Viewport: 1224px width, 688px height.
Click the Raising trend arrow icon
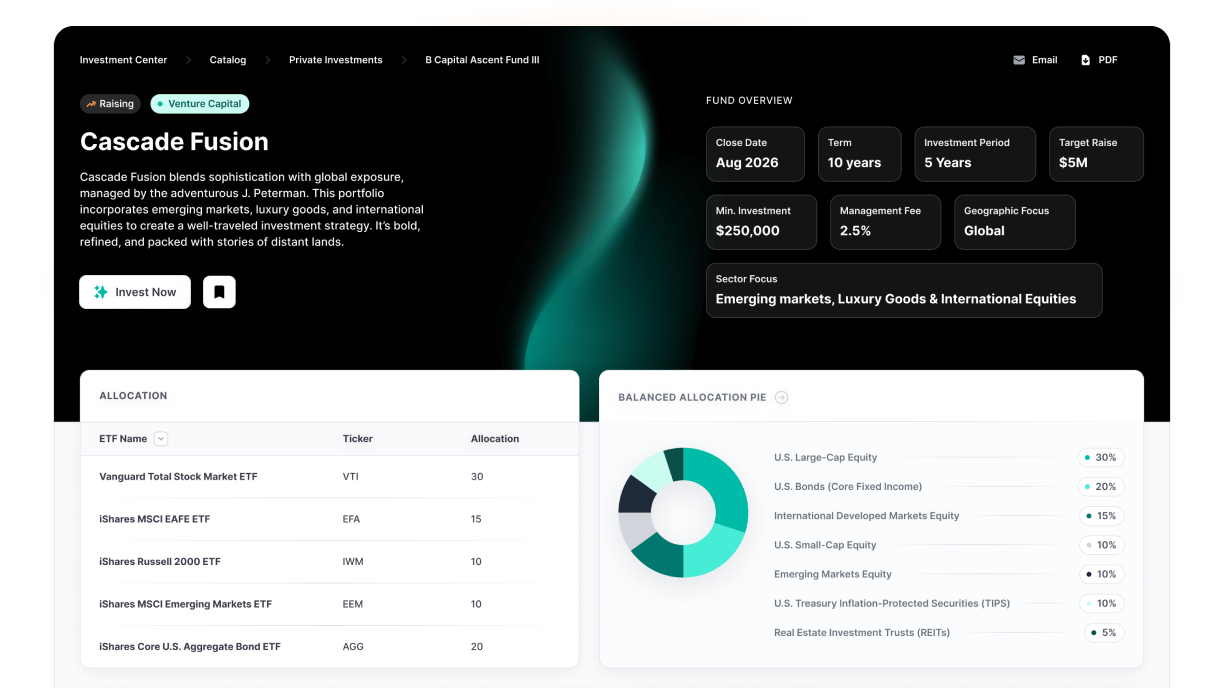tap(91, 104)
